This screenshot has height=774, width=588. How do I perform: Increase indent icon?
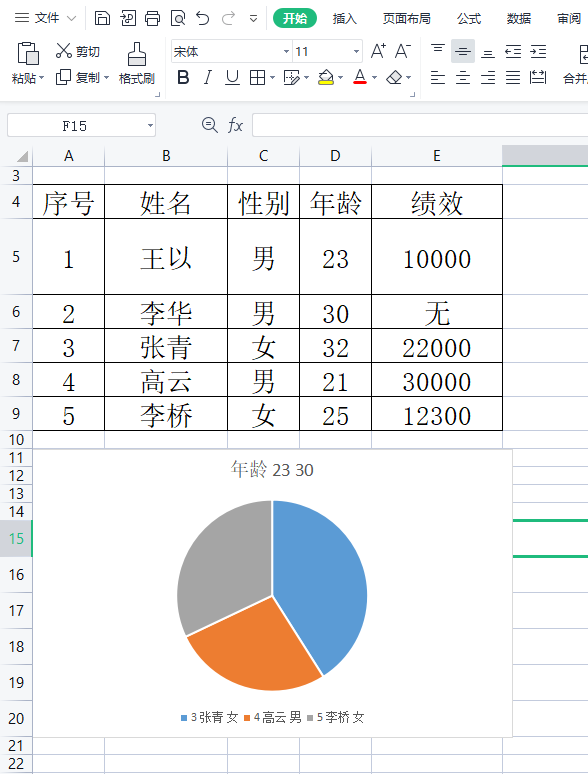pos(538,51)
